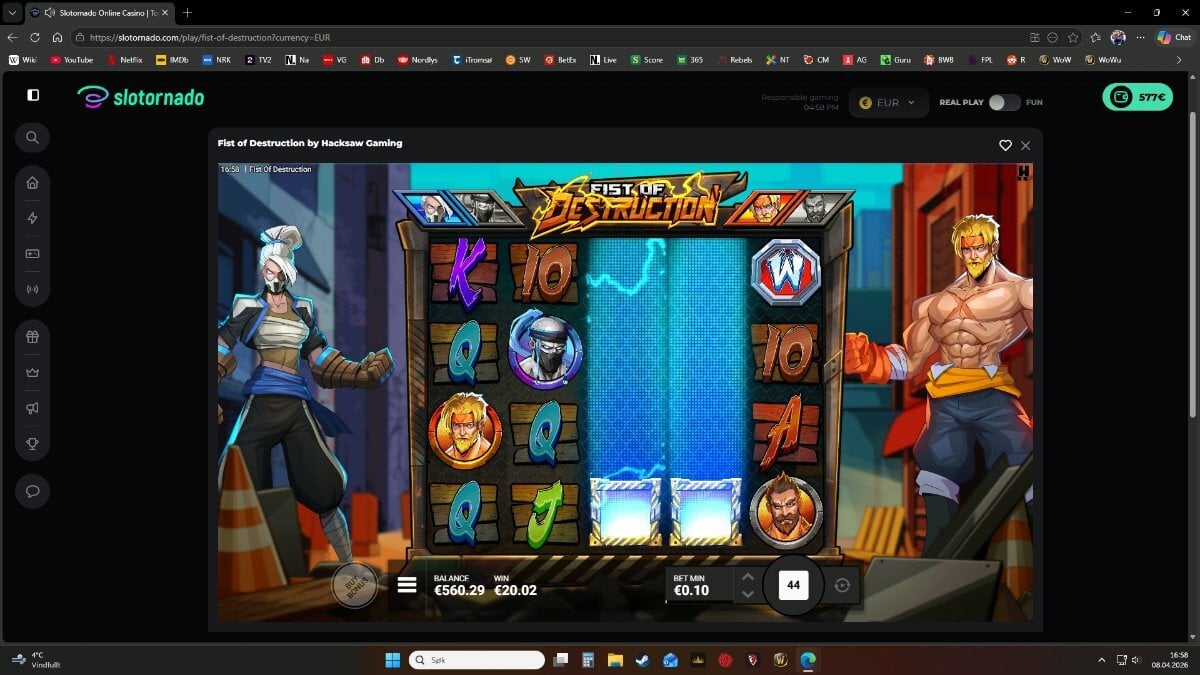1200x675 pixels.
Task: Open the chat bubble support icon
Action: (x=33, y=491)
